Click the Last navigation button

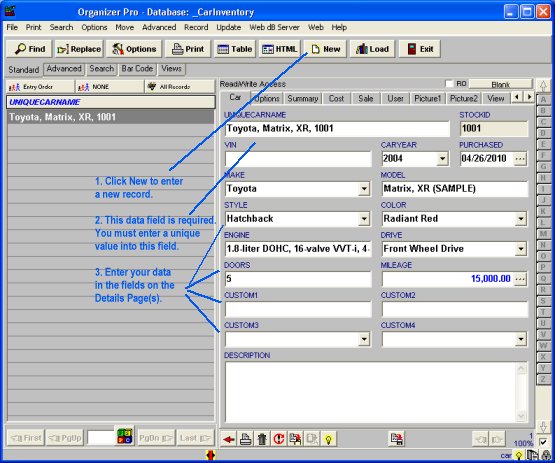195,438
